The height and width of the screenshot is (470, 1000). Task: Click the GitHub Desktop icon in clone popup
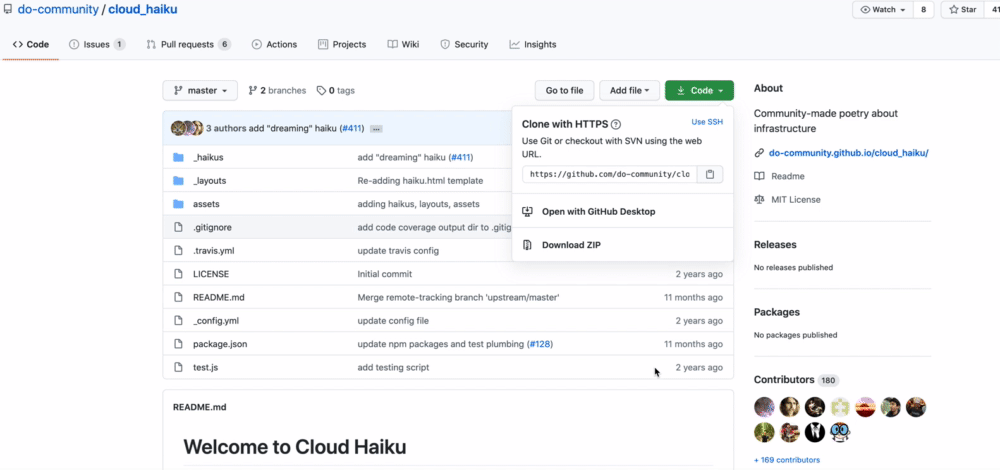527,211
